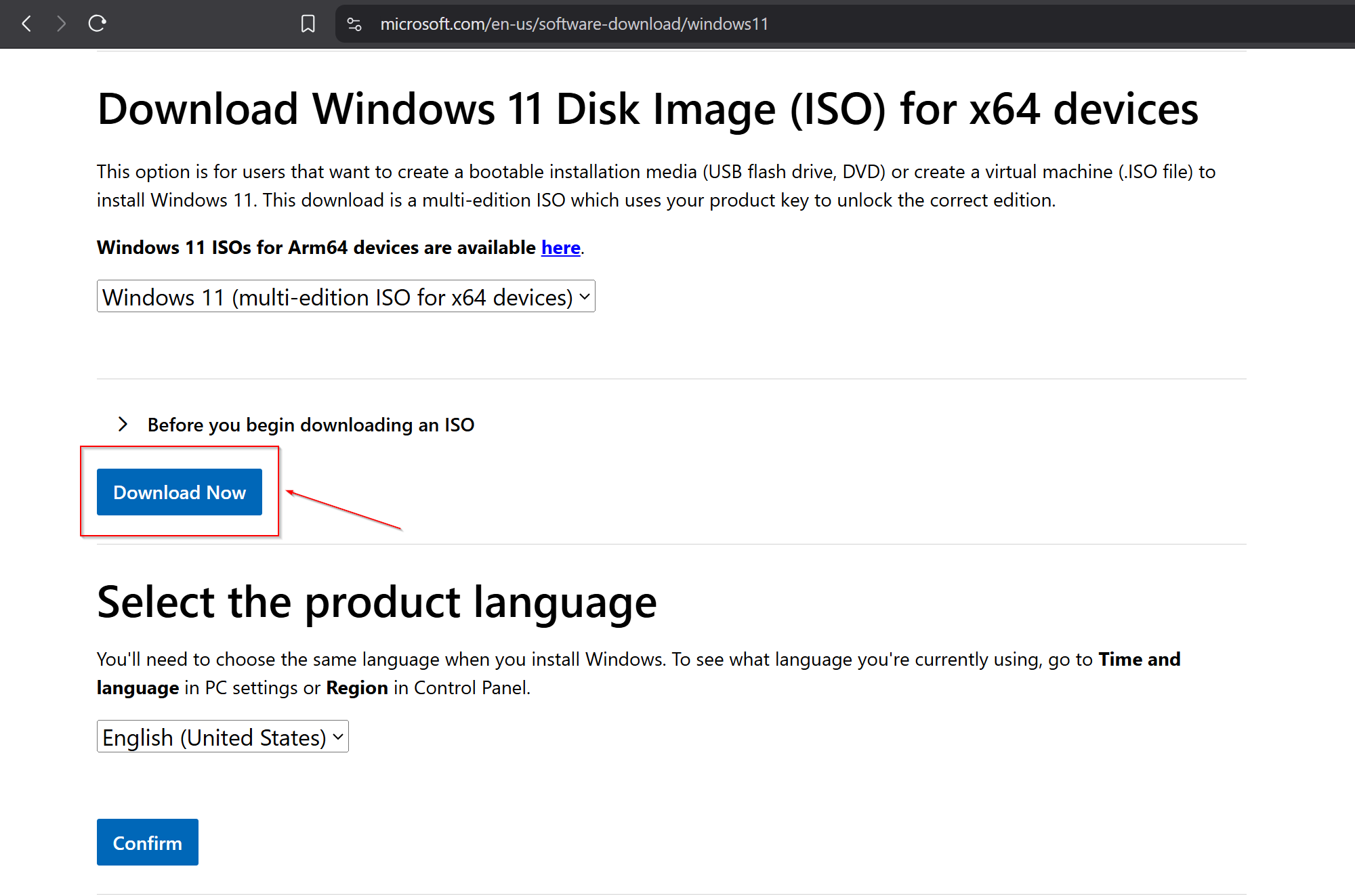Screen dimensions: 1355x896
Task: Click the Download Now button
Action: 180,492
